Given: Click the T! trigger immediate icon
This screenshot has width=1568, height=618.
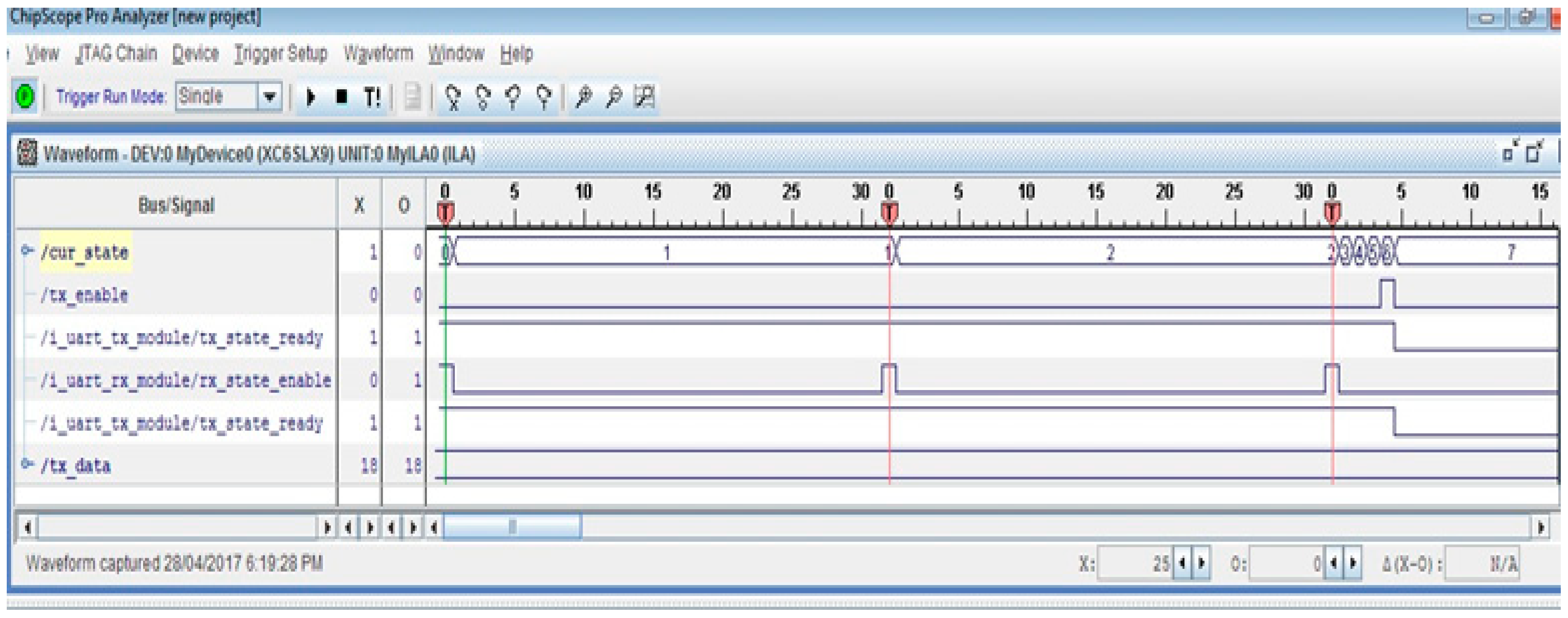Looking at the screenshot, I should (372, 97).
